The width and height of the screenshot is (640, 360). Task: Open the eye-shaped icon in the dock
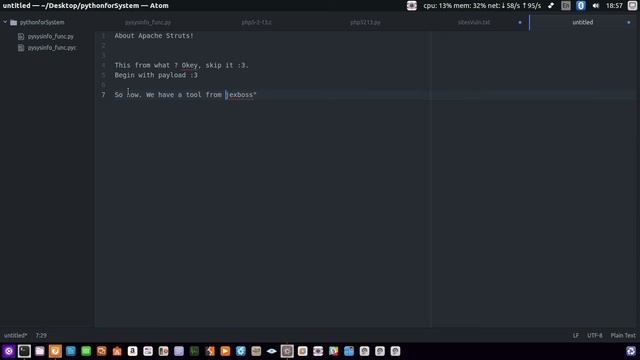[271, 351]
